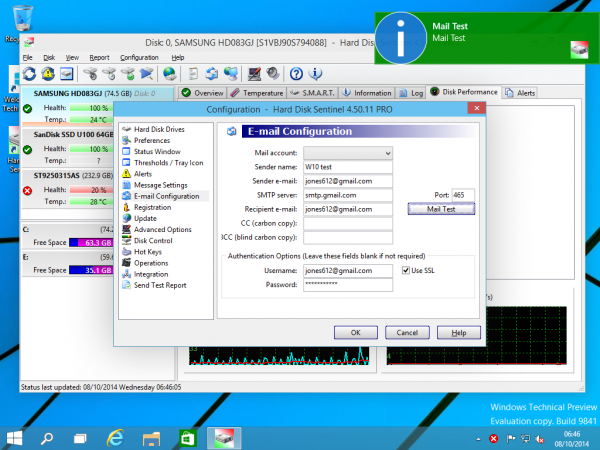600x450 pixels.
Task: Open the Configuration menu
Action: [139, 57]
